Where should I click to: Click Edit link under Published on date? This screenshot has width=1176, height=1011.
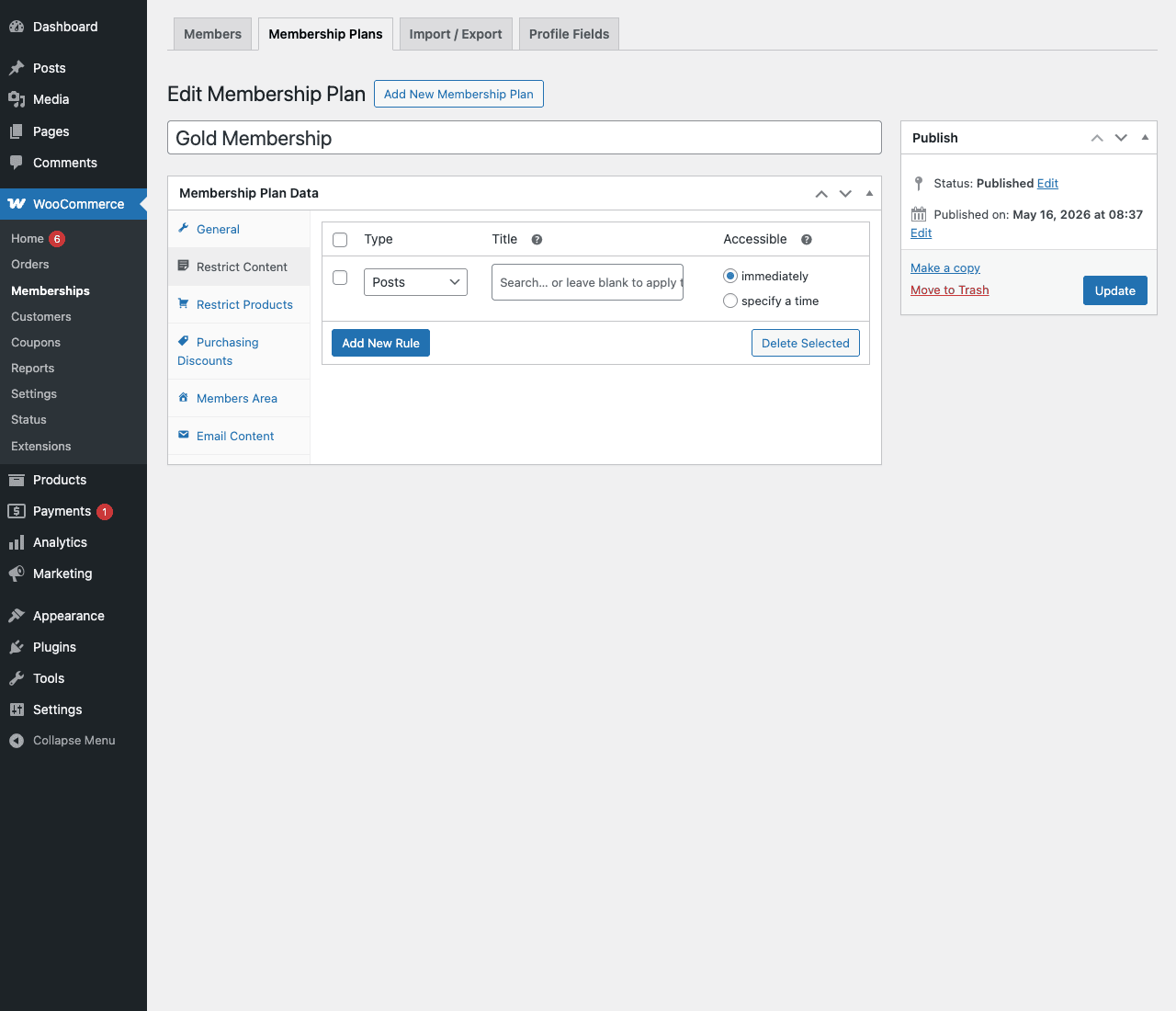pyautogui.click(x=921, y=233)
